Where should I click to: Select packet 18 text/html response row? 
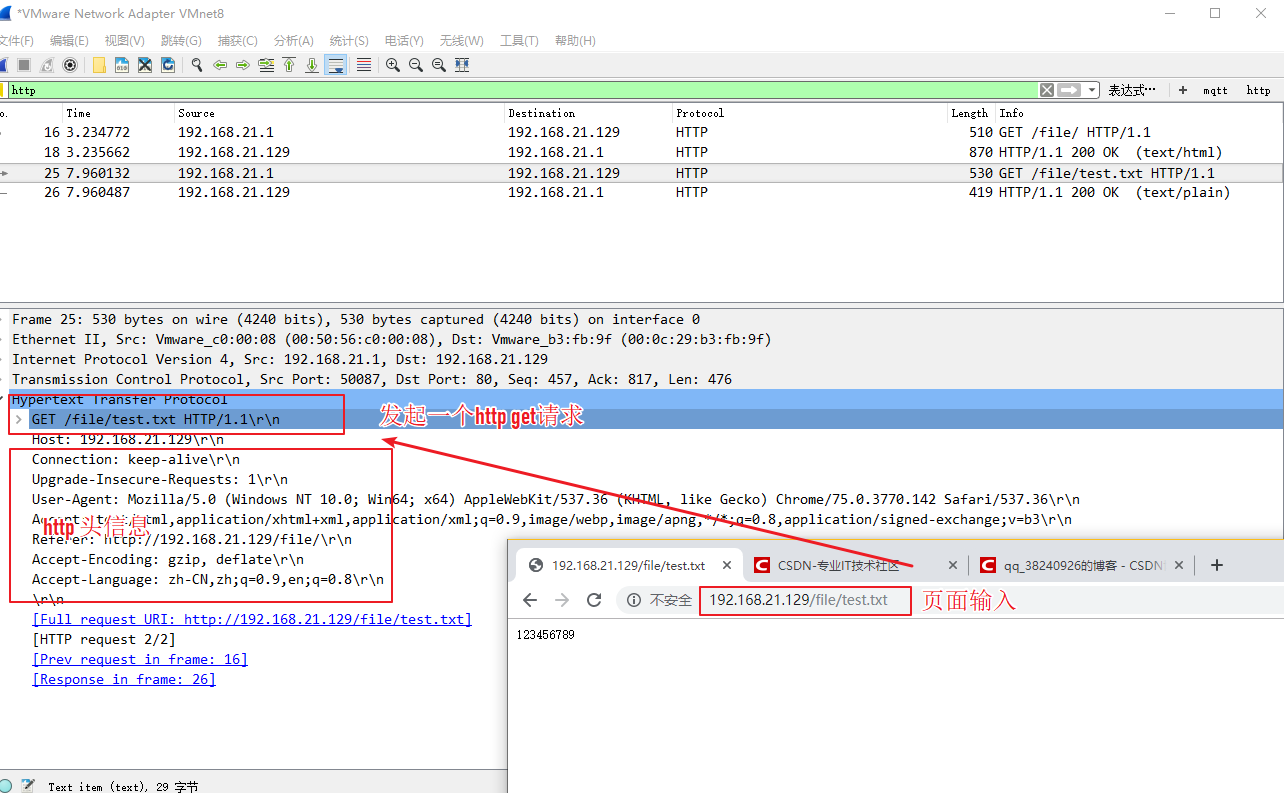point(641,152)
